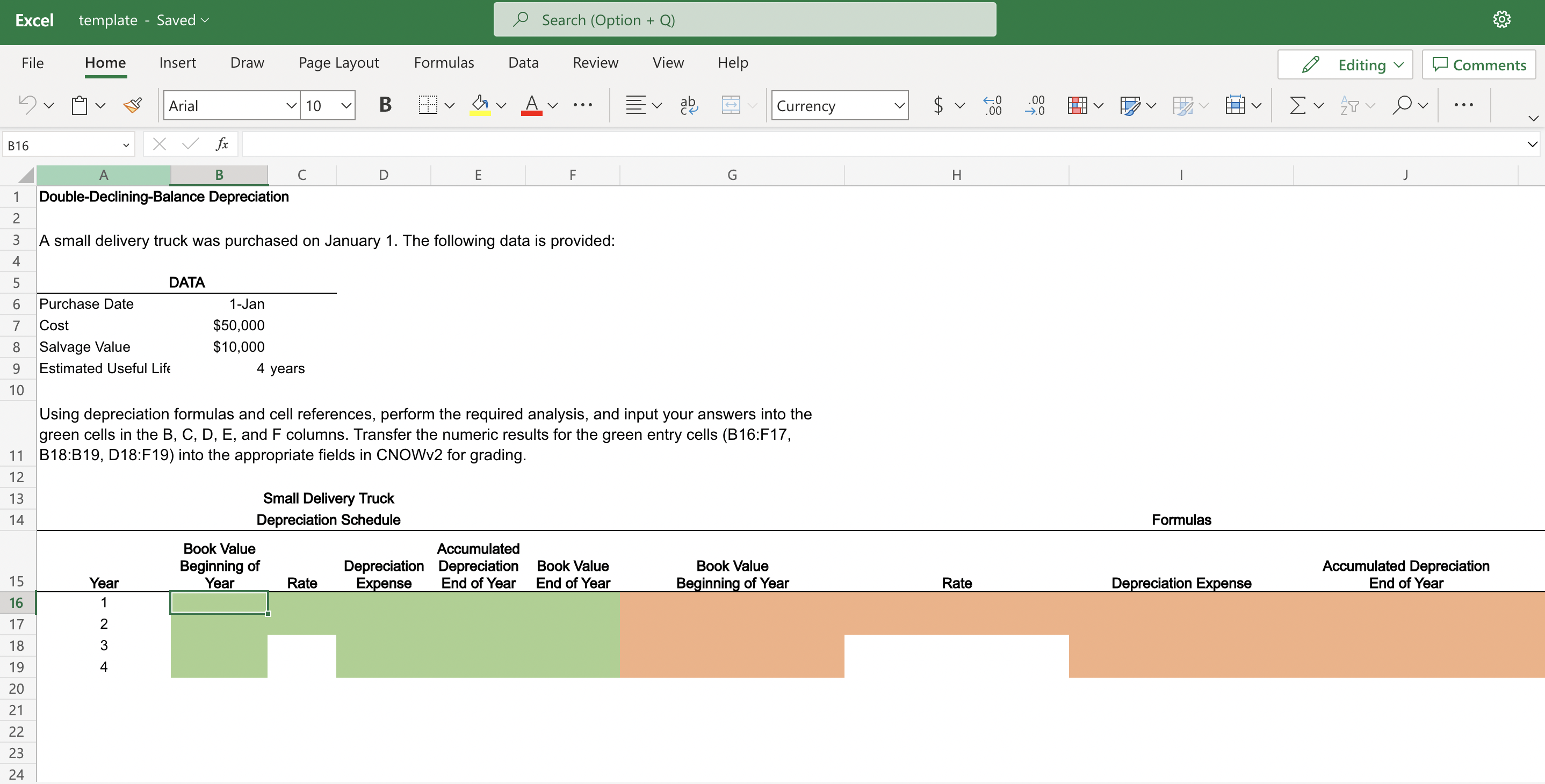Open the File menu

(x=32, y=63)
